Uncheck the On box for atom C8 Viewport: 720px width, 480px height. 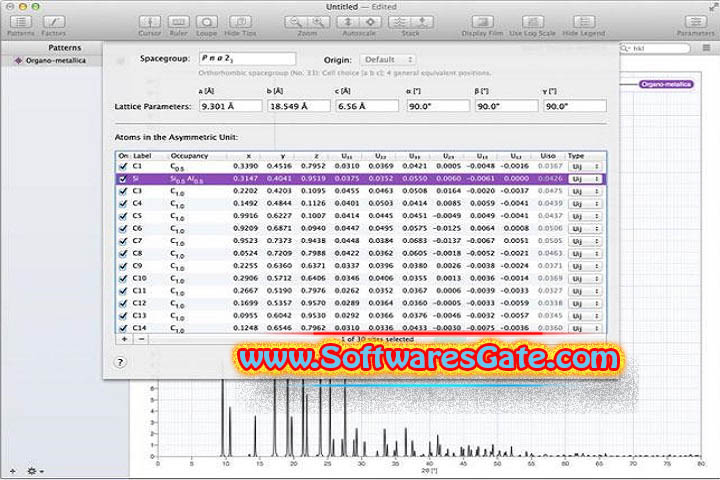tap(123, 254)
